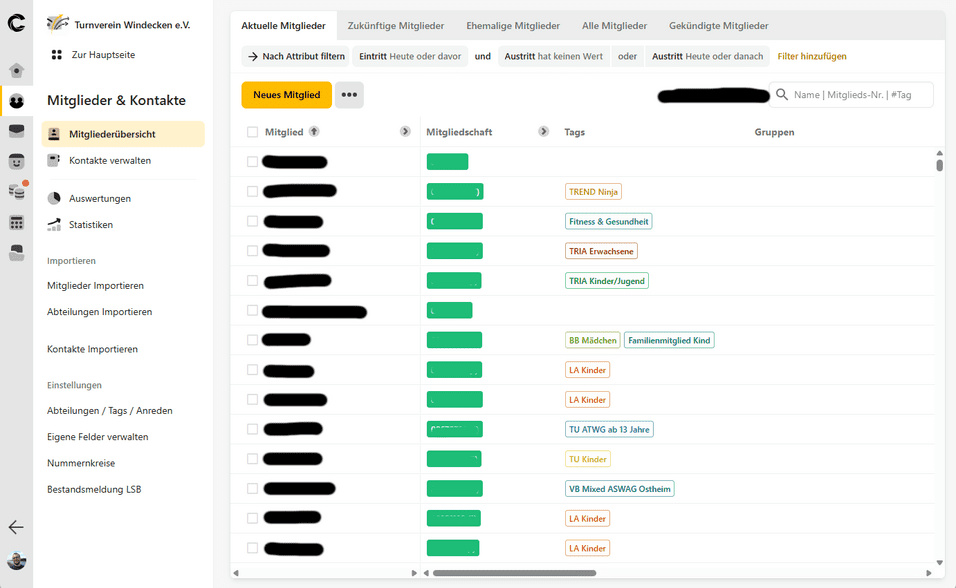Toggle the select-all Mitglied header checkbox

click(252, 132)
